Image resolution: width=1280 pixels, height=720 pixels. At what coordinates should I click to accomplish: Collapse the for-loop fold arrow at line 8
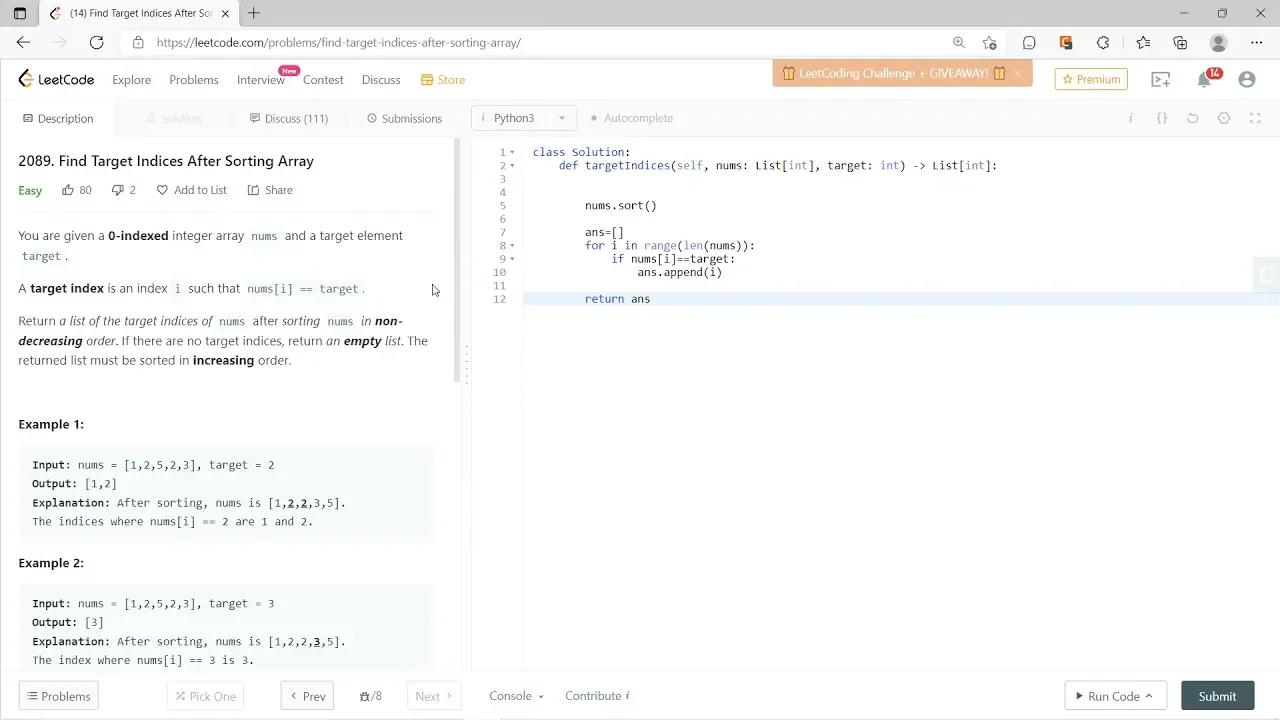(513, 246)
